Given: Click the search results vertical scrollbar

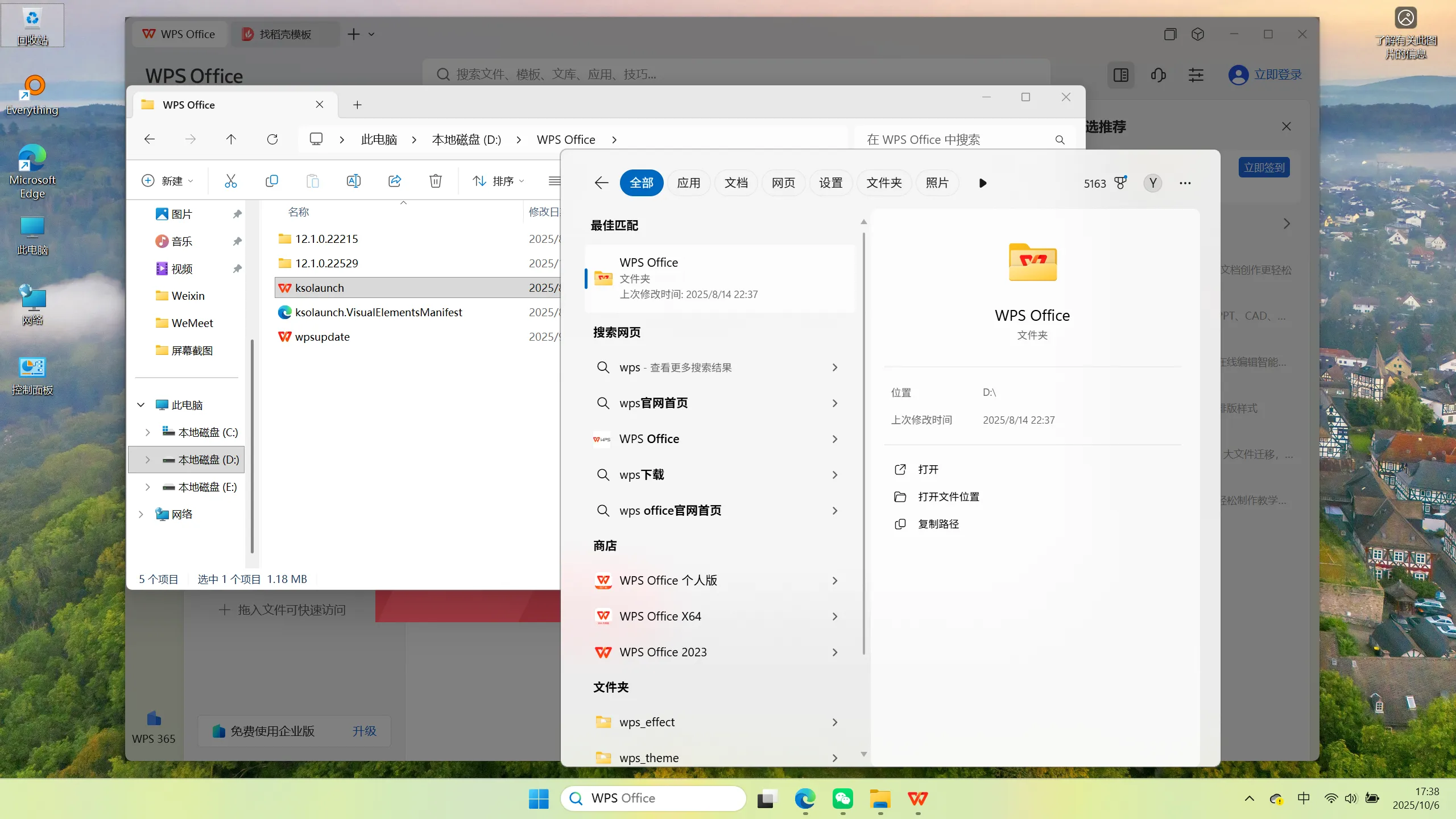Looking at the screenshot, I should tap(863, 444).
